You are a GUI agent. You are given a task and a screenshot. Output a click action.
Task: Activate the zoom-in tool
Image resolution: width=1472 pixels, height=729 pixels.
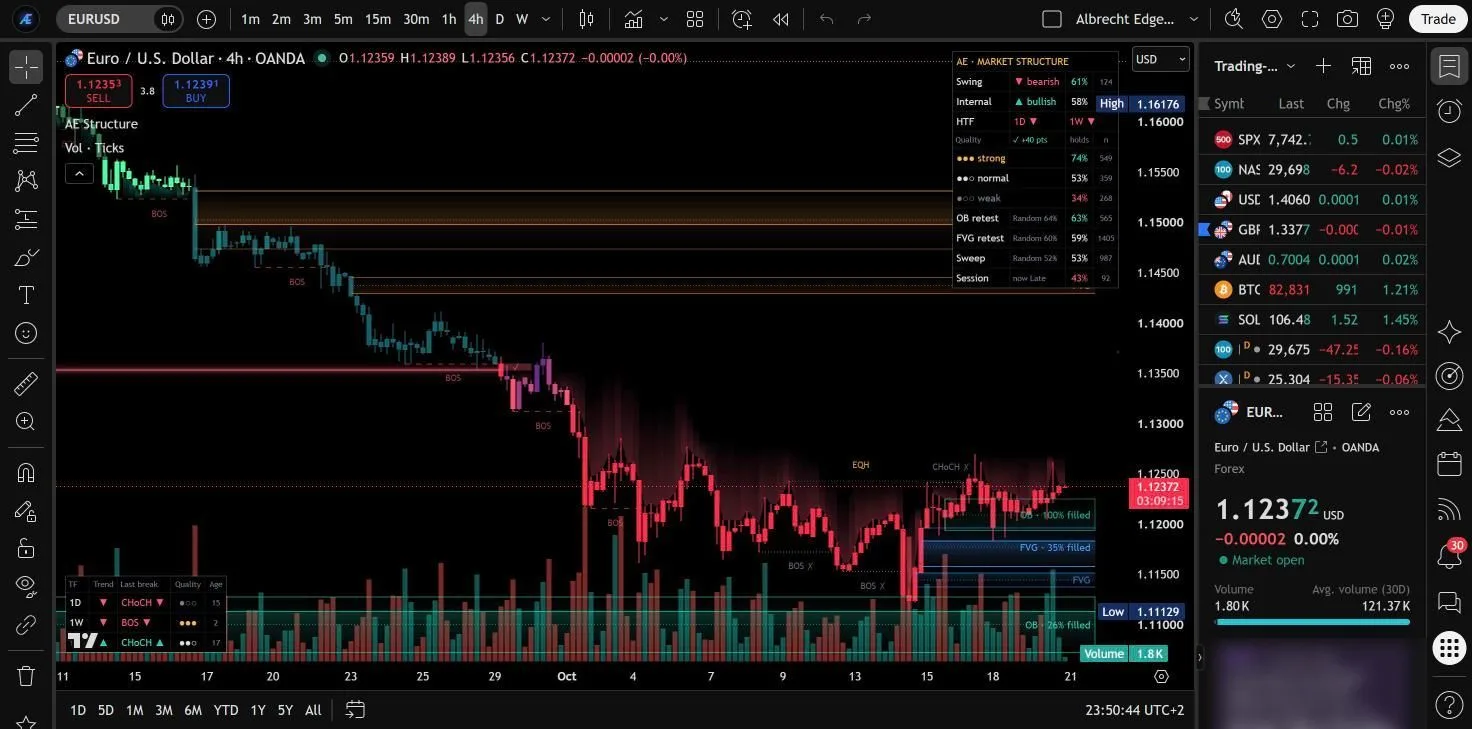click(26, 421)
